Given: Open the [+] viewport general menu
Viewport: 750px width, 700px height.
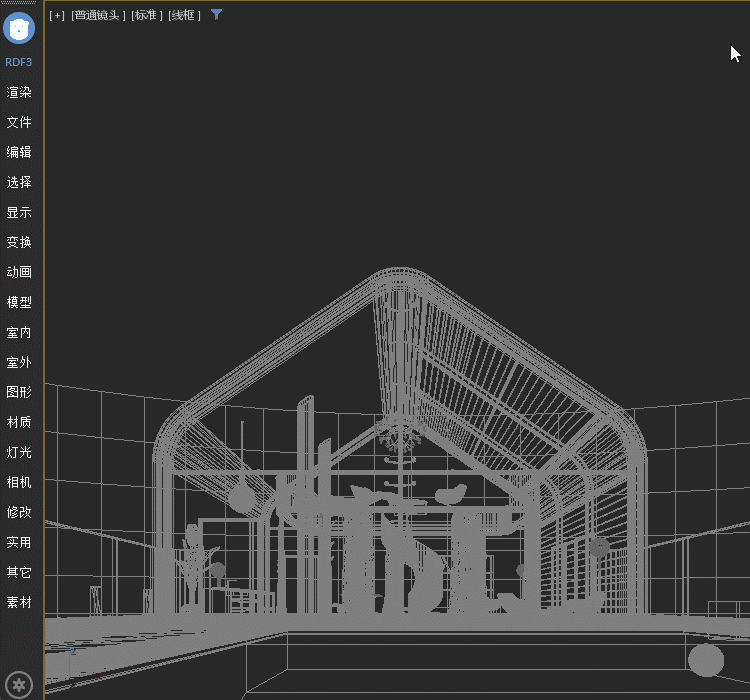Looking at the screenshot, I should click(57, 15).
